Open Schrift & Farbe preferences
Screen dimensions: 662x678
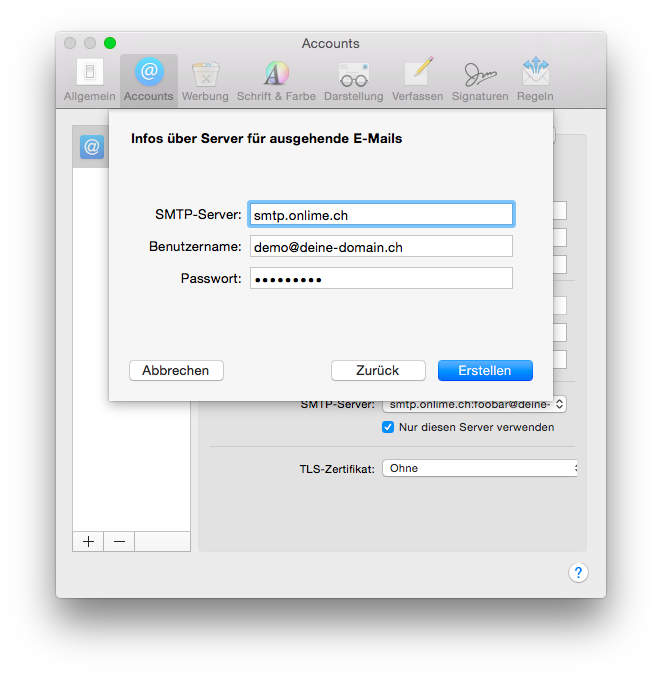276,80
